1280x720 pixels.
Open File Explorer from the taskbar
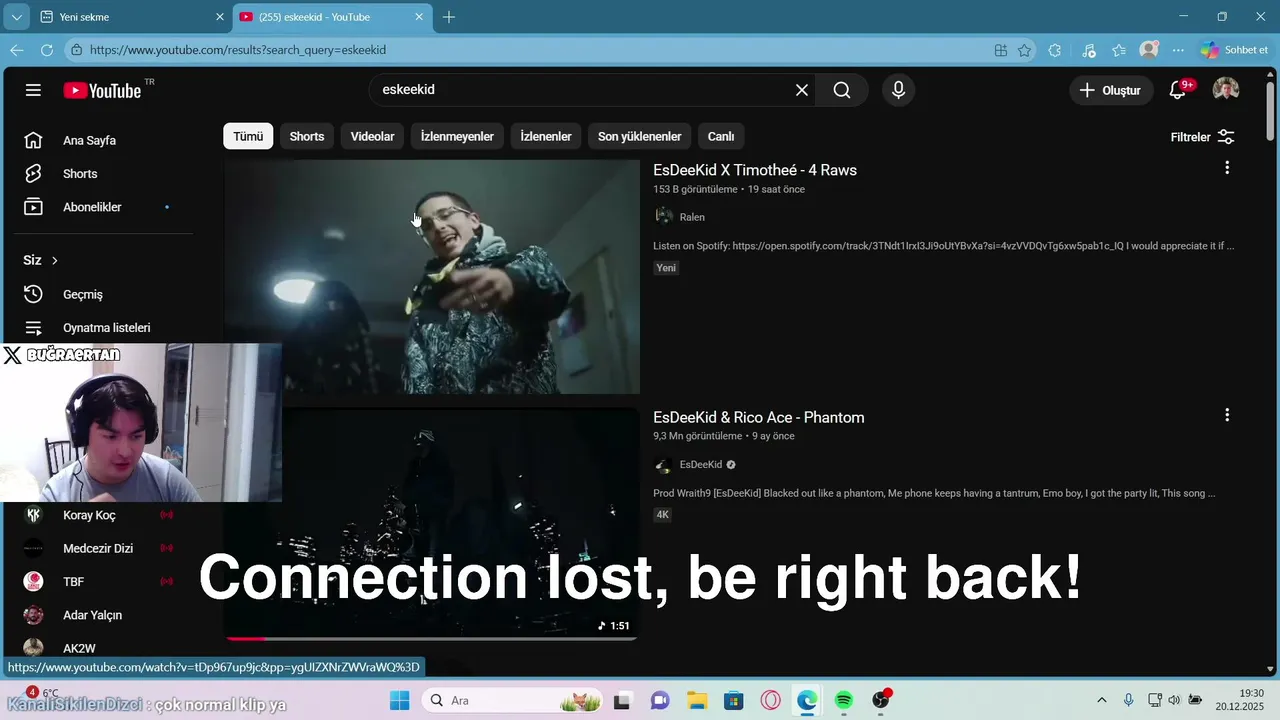point(697,700)
